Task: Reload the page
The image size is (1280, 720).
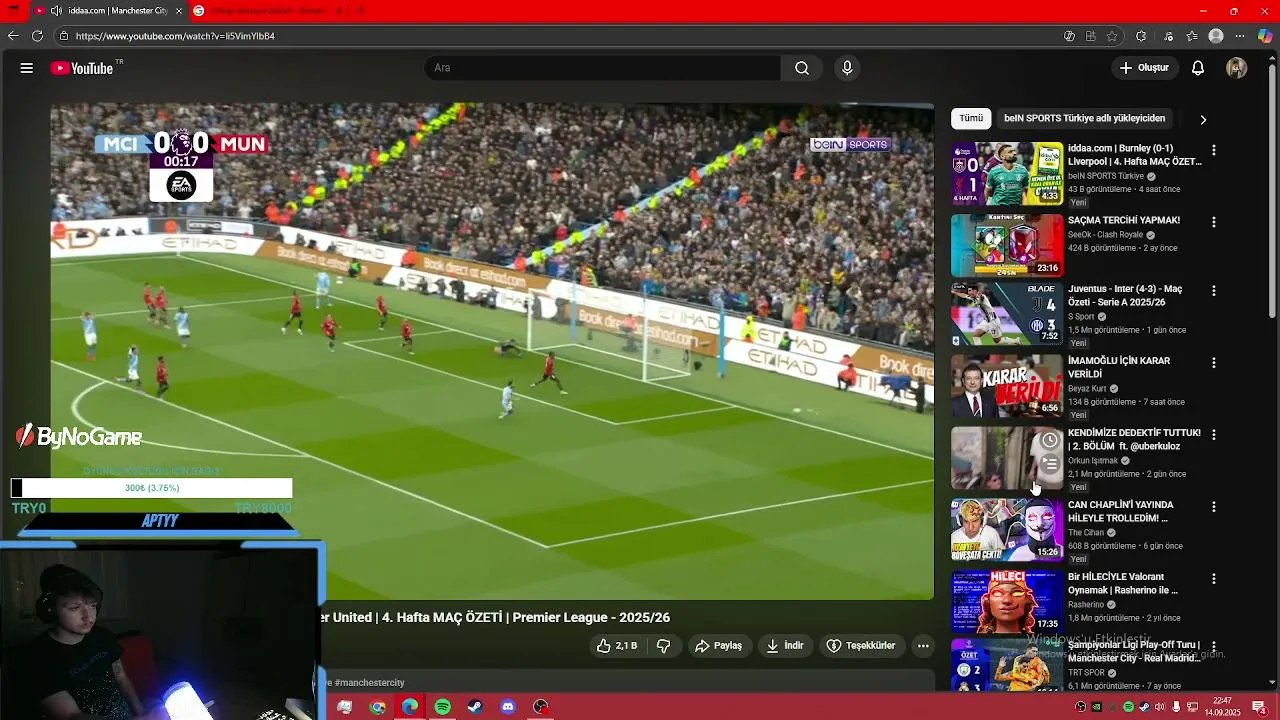Action: 37,36
